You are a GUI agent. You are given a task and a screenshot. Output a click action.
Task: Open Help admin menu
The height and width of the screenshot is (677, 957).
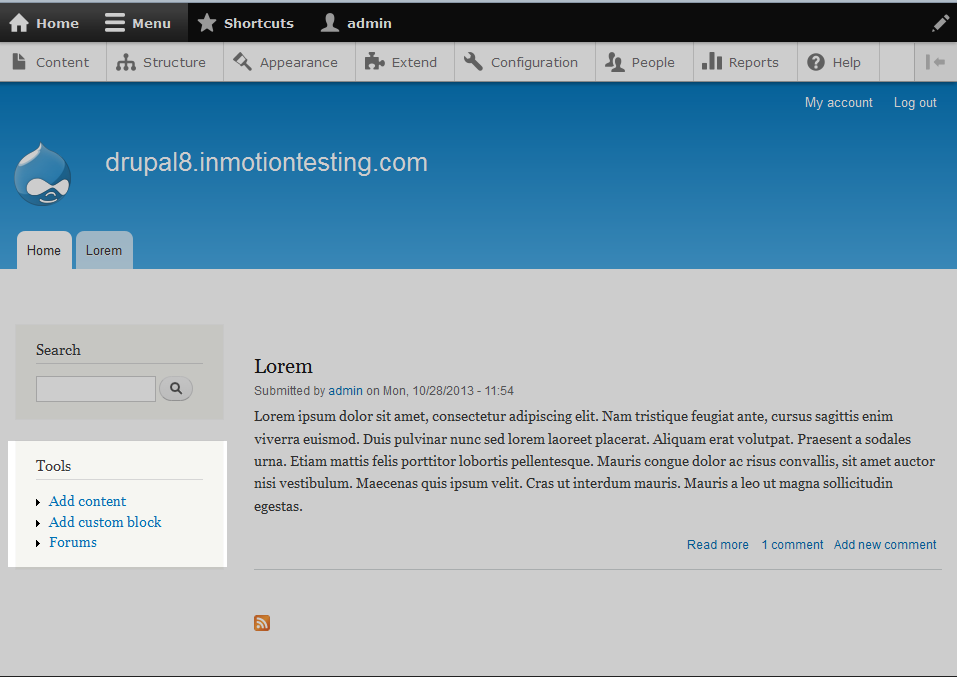(x=837, y=62)
